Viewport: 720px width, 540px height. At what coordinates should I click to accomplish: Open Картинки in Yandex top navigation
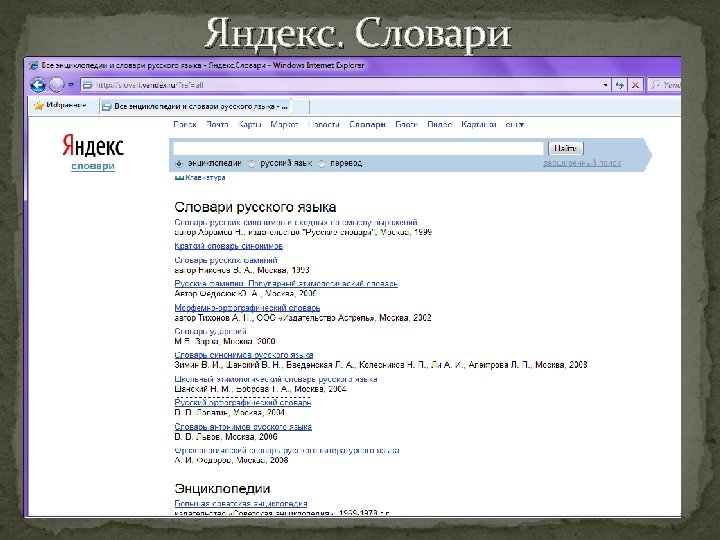pyautogui.click(x=479, y=124)
